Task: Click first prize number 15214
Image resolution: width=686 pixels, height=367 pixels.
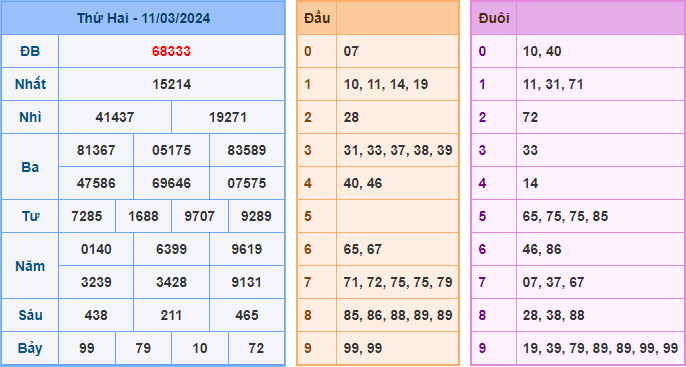Action: pos(171,84)
